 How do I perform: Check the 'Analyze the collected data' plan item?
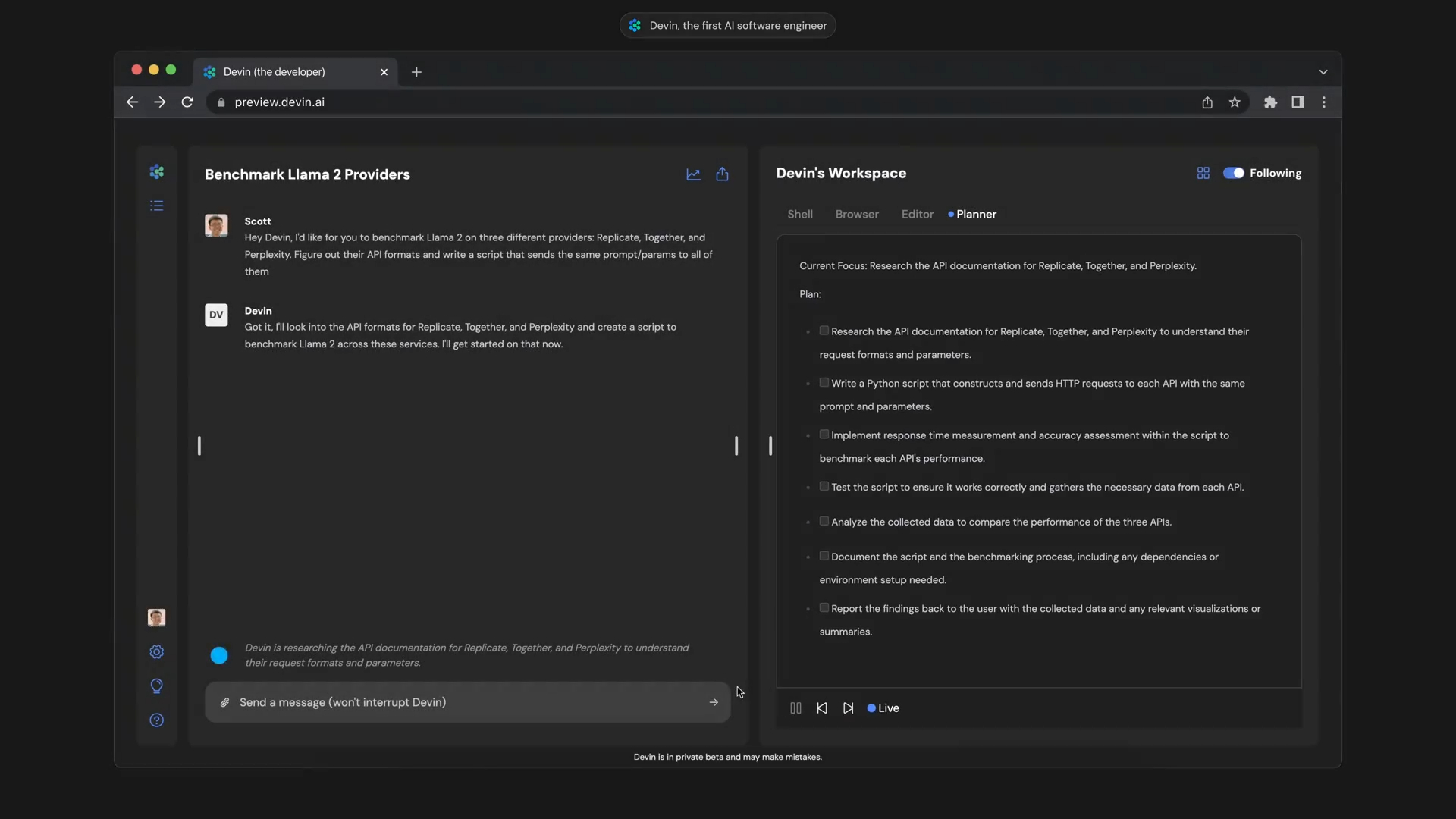click(824, 522)
